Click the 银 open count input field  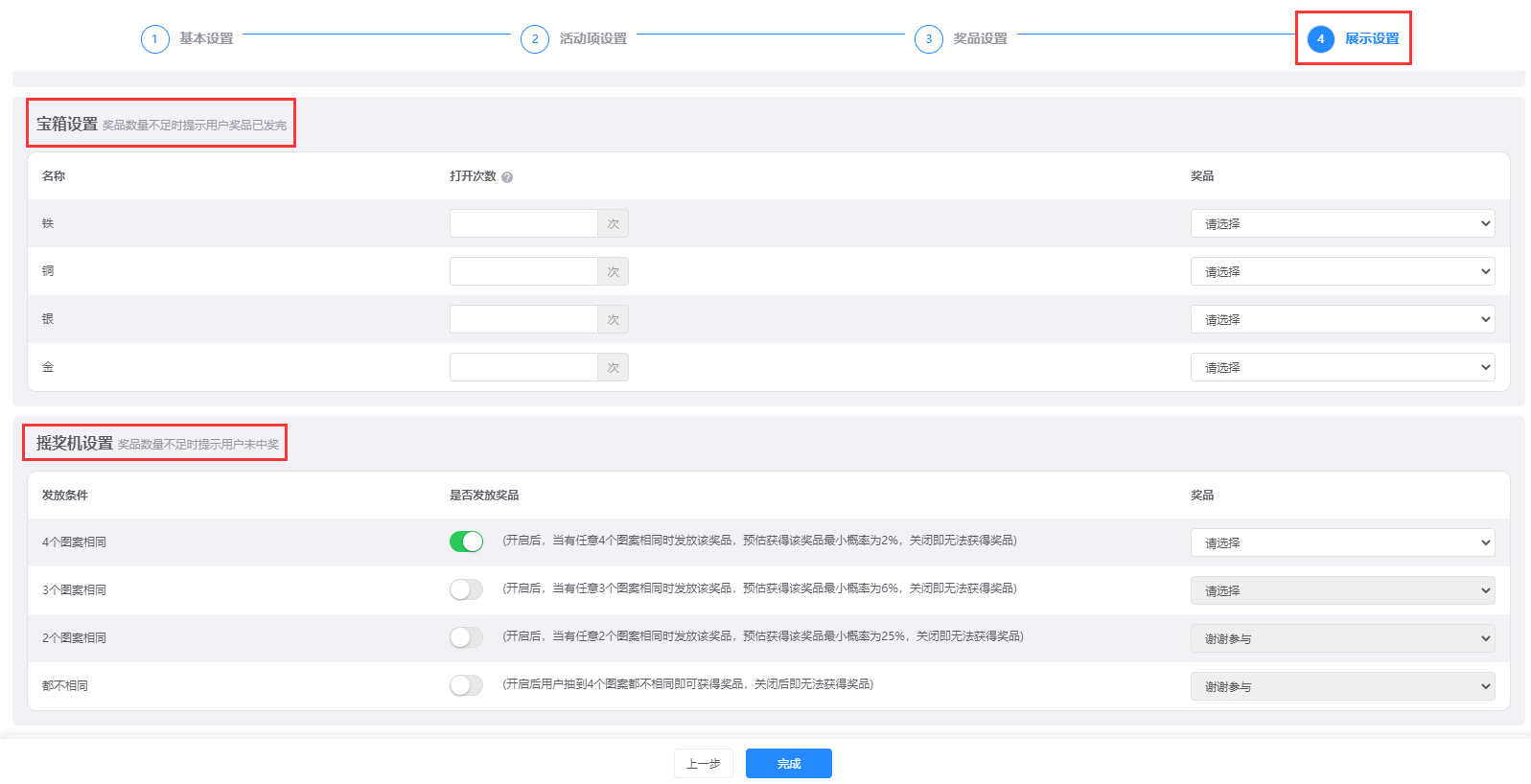523,319
